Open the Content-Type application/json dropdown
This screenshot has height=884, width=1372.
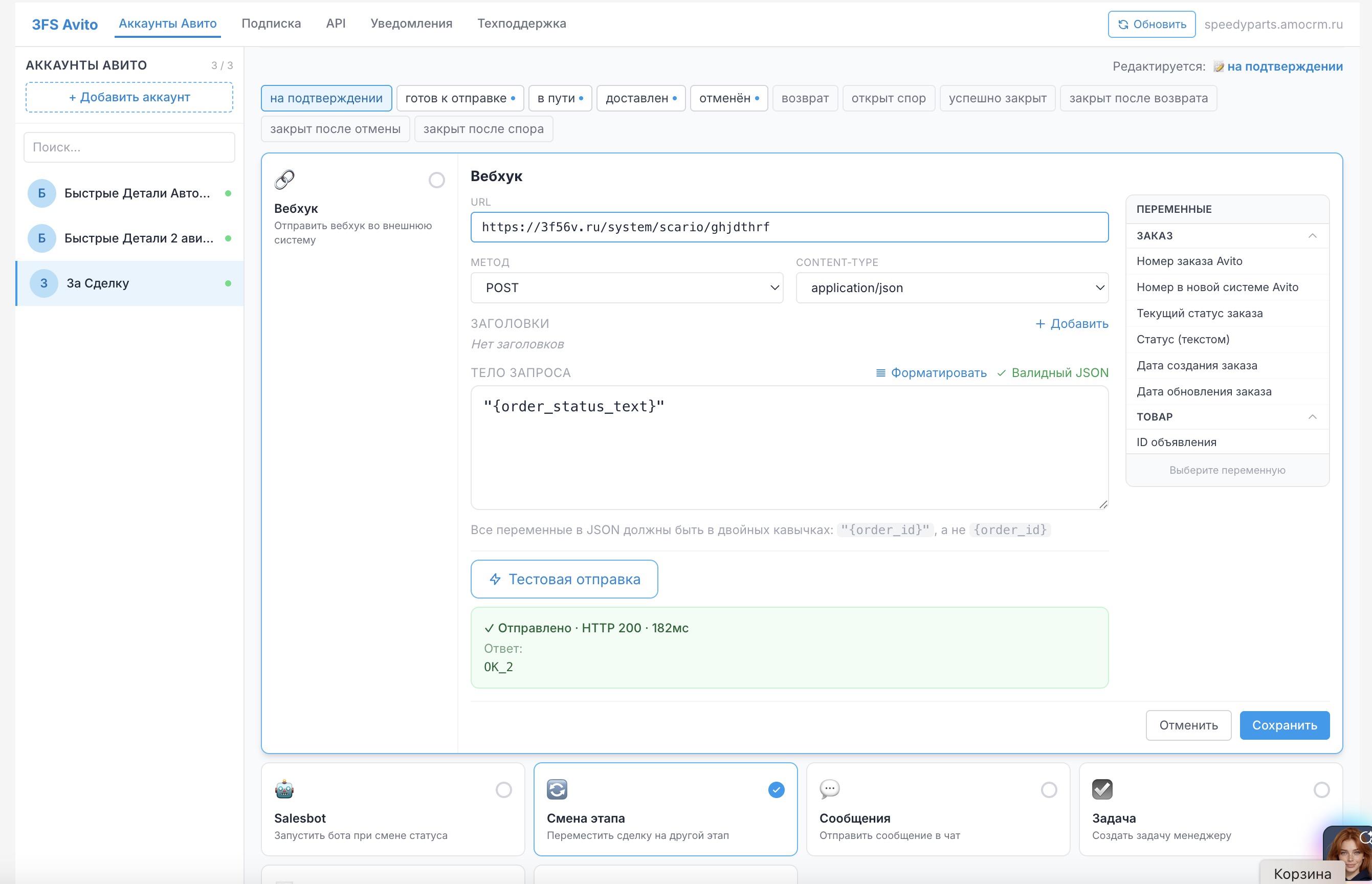tap(952, 288)
